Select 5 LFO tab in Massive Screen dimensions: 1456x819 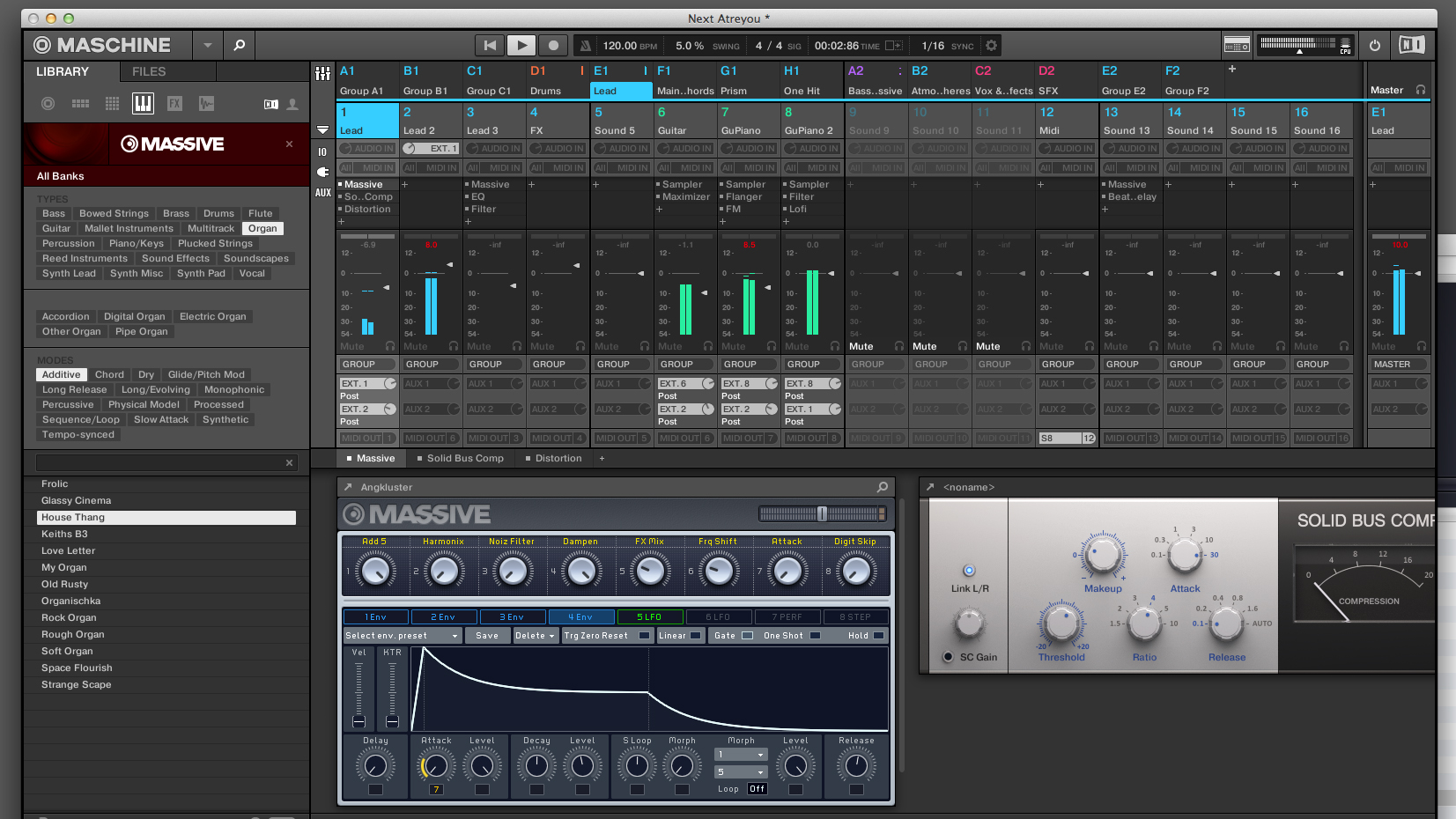coord(649,616)
